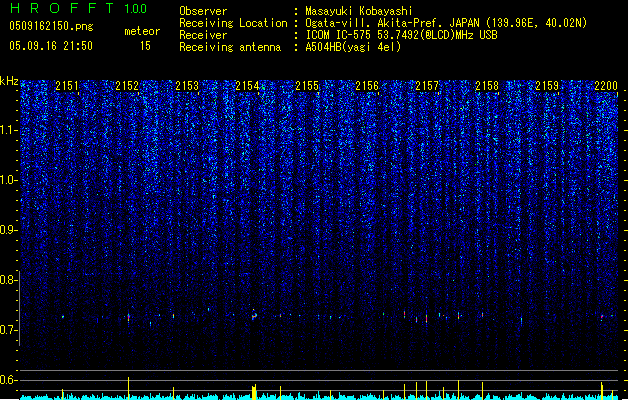Click the Ogata-vill. Akita-Pref. JAPAN location text

(446, 23)
